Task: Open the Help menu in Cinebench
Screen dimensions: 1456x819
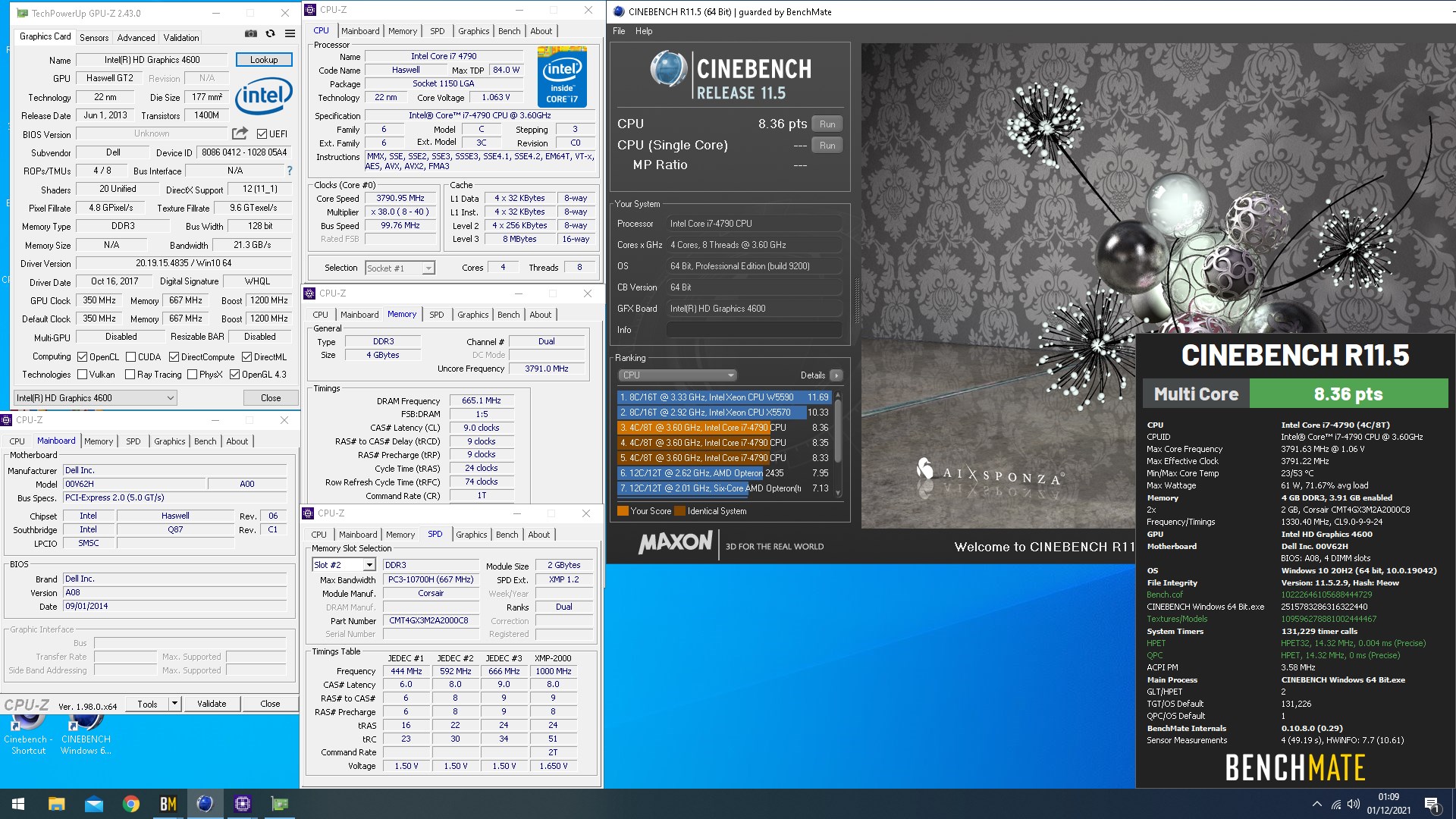Action: [x=644, y=31]
